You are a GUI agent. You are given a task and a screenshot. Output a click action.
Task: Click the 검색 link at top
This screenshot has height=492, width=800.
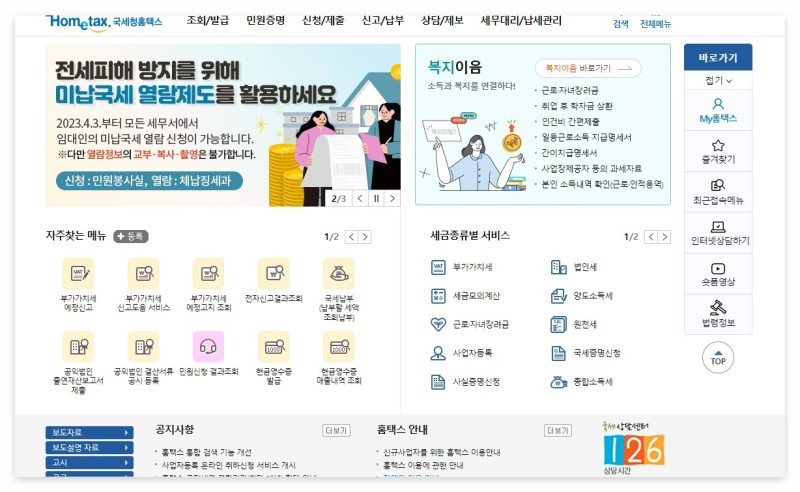point(620,23)
